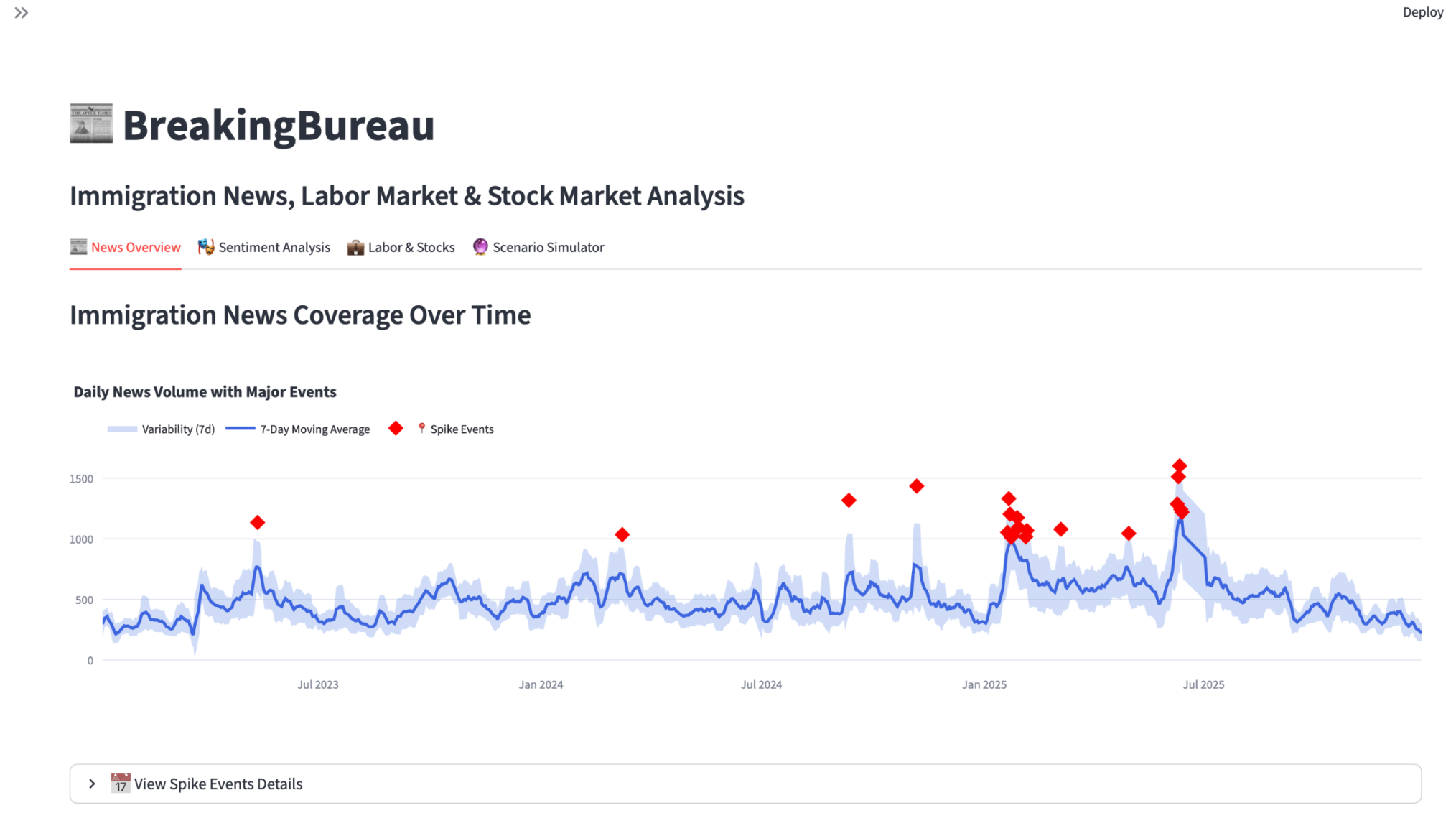Switch to the Sentiment Analysis tab

tap(274, 247)
